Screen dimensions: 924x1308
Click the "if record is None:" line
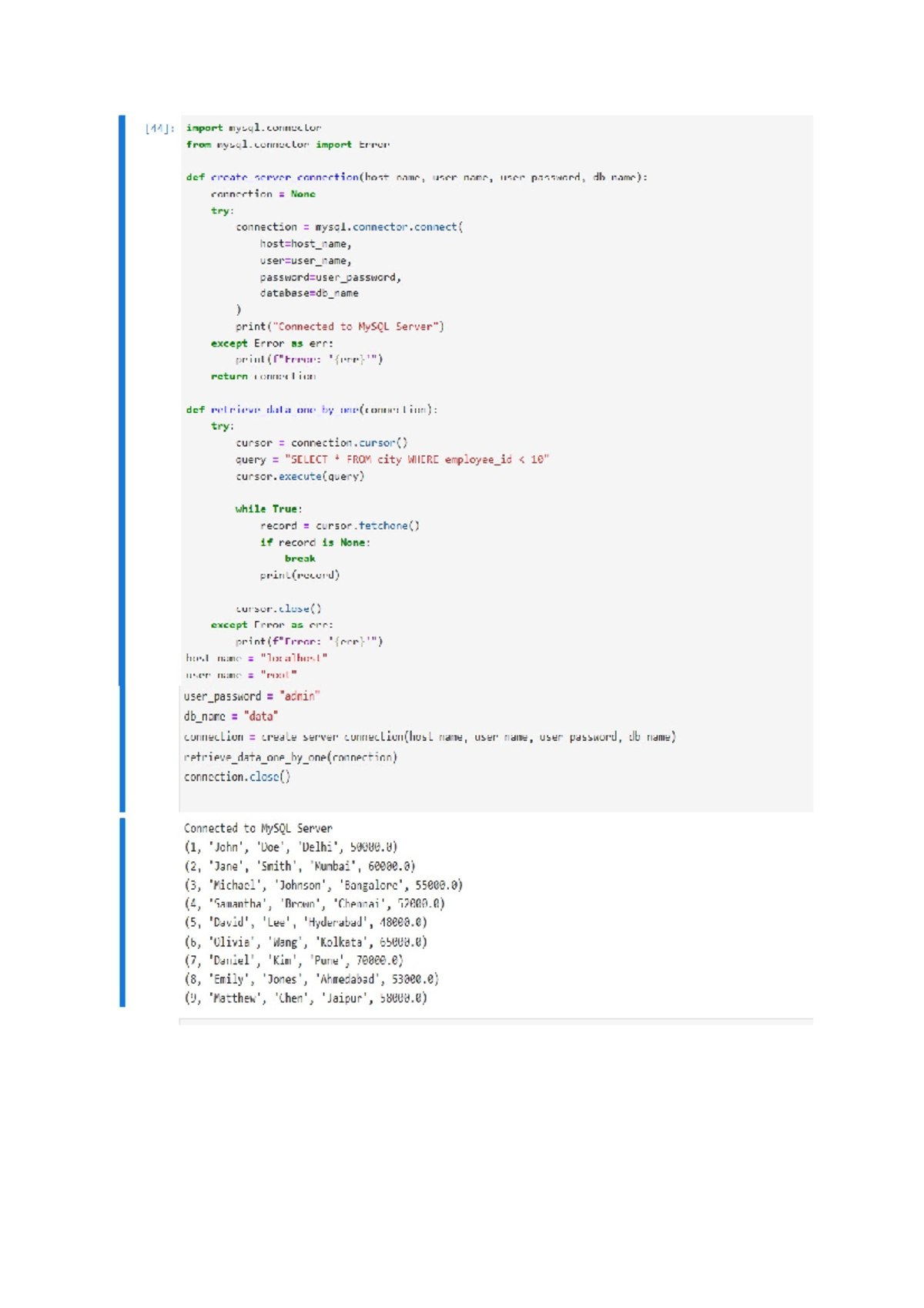pyautogui.click(x=315, y=542)
